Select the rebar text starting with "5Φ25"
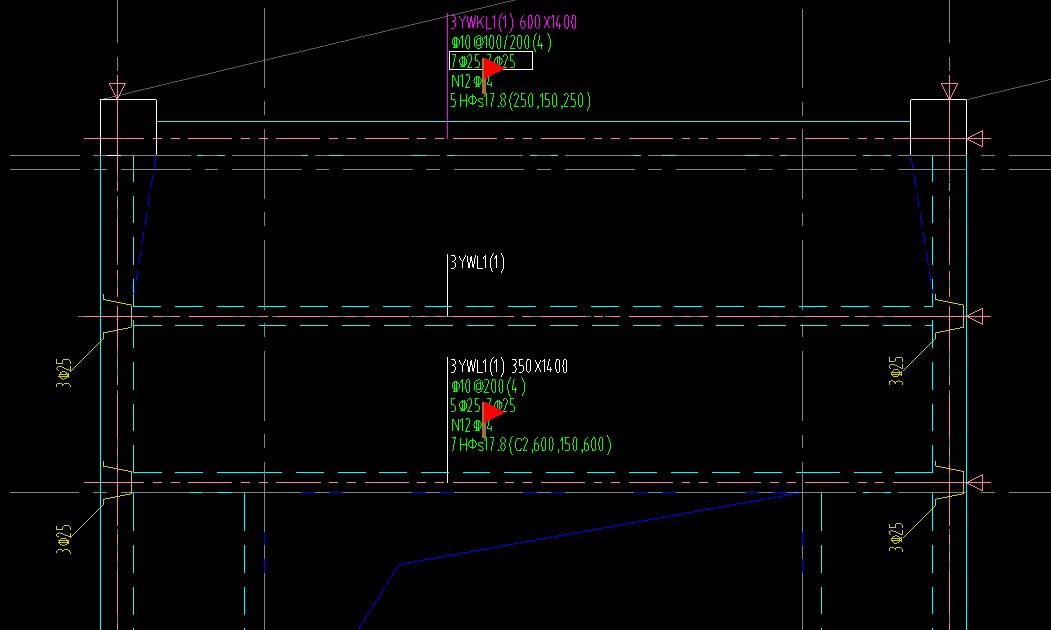 point(483,406)
